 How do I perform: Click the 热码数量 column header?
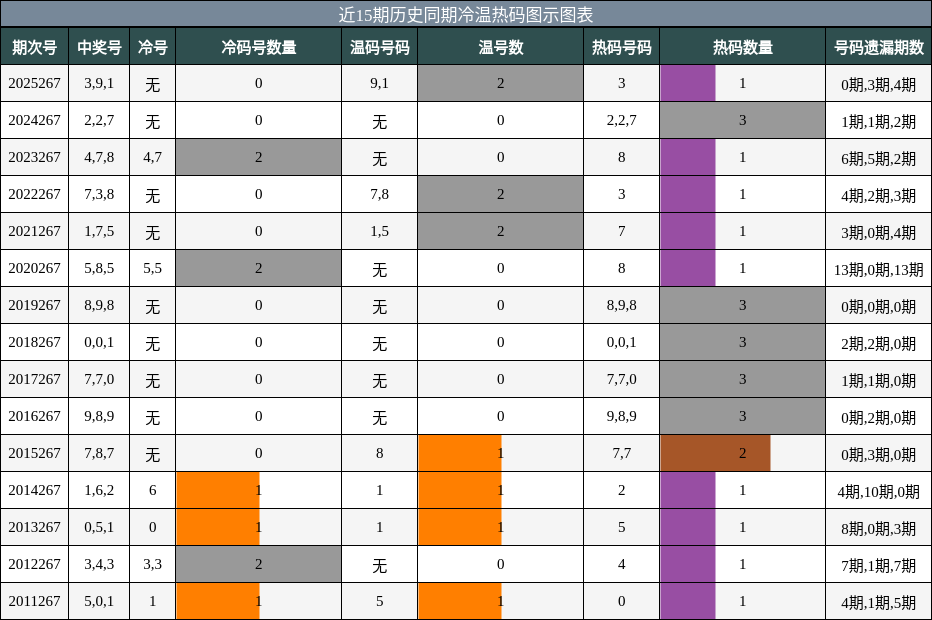pos(742,47)
